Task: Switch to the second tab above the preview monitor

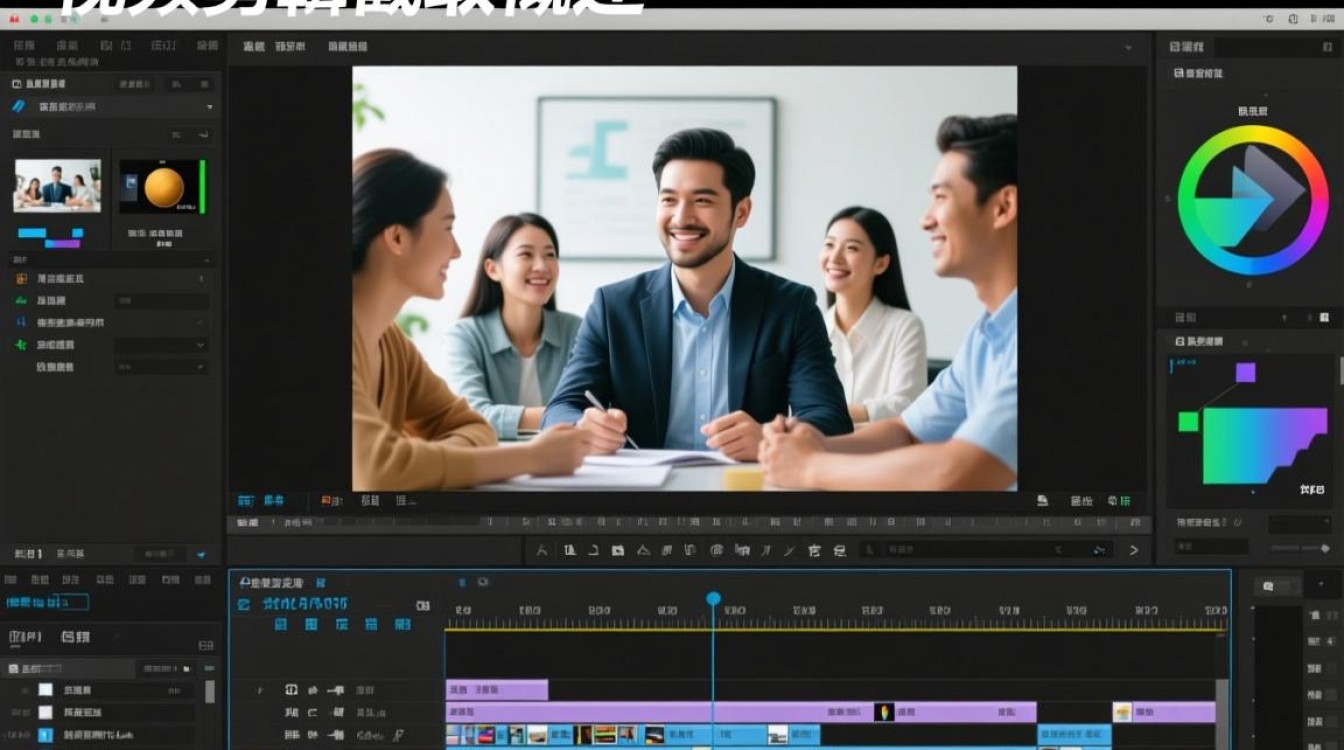Action: point(290,47)
